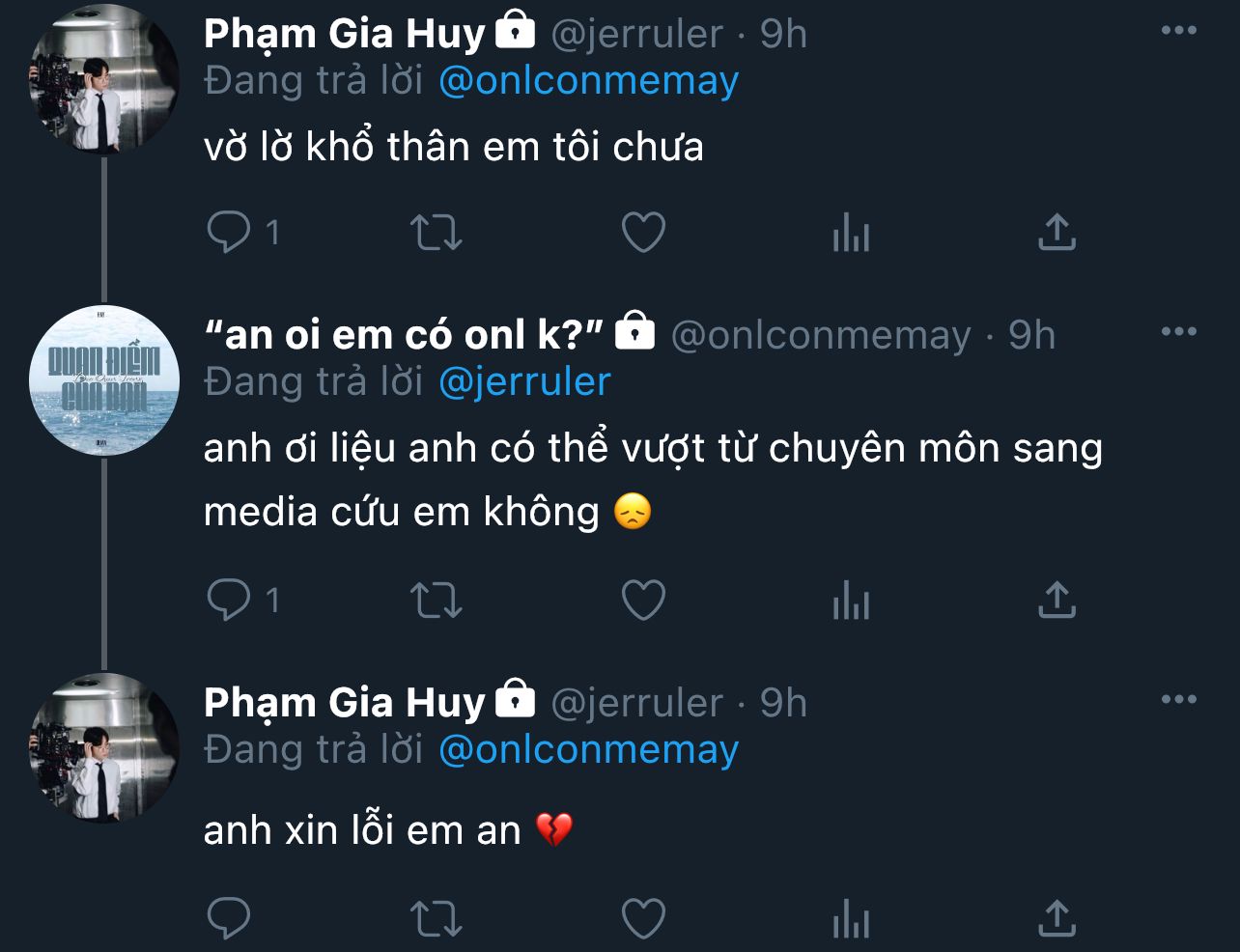Reply to "anh xin lỗi em an" tweet
The height and width of the screenshot is (952, 1240).
(230, 918)
